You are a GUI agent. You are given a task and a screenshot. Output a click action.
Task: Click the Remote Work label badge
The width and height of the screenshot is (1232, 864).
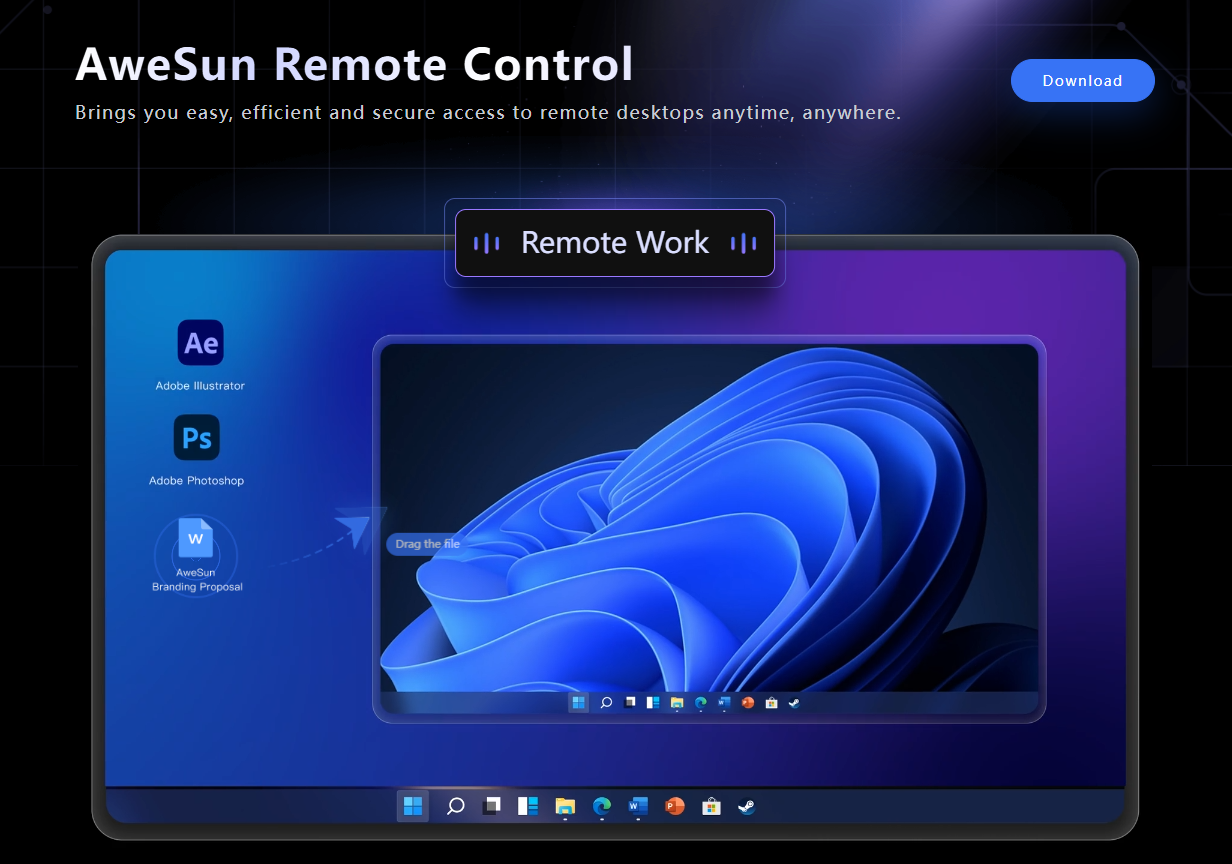(615, 243)
